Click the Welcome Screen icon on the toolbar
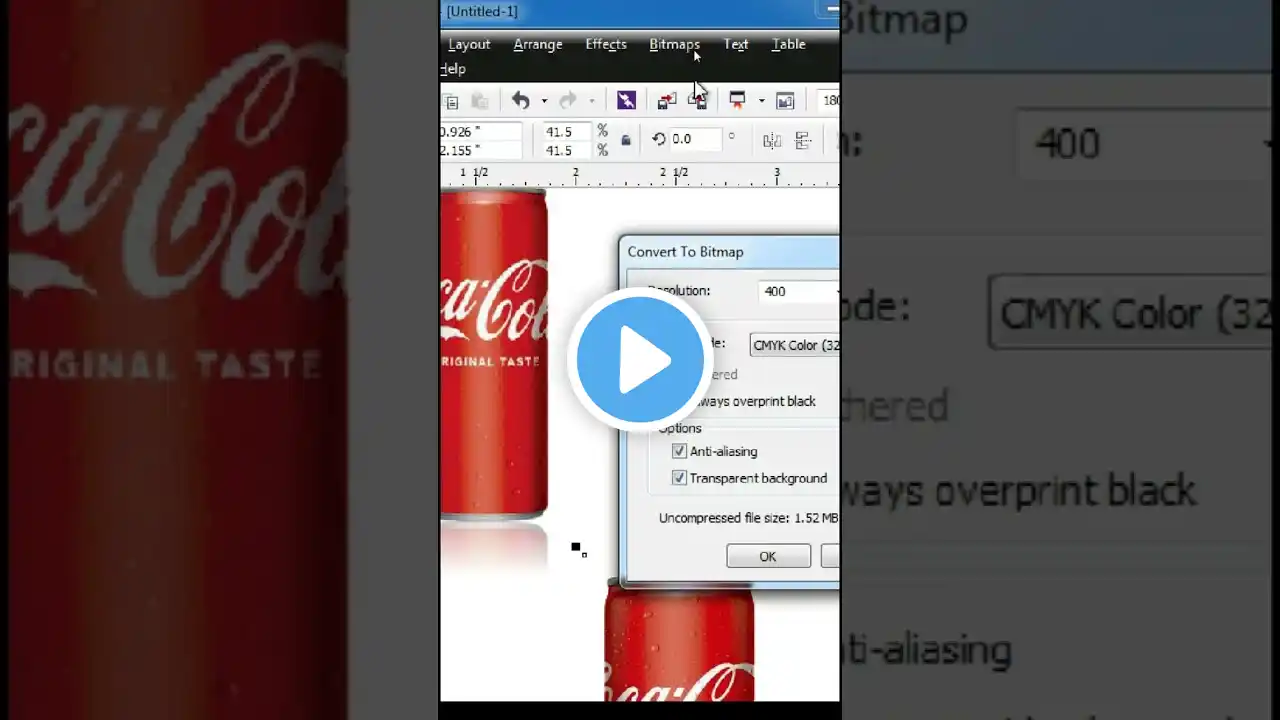Viewport: 1280px width, 720px height. coord(786,100)
